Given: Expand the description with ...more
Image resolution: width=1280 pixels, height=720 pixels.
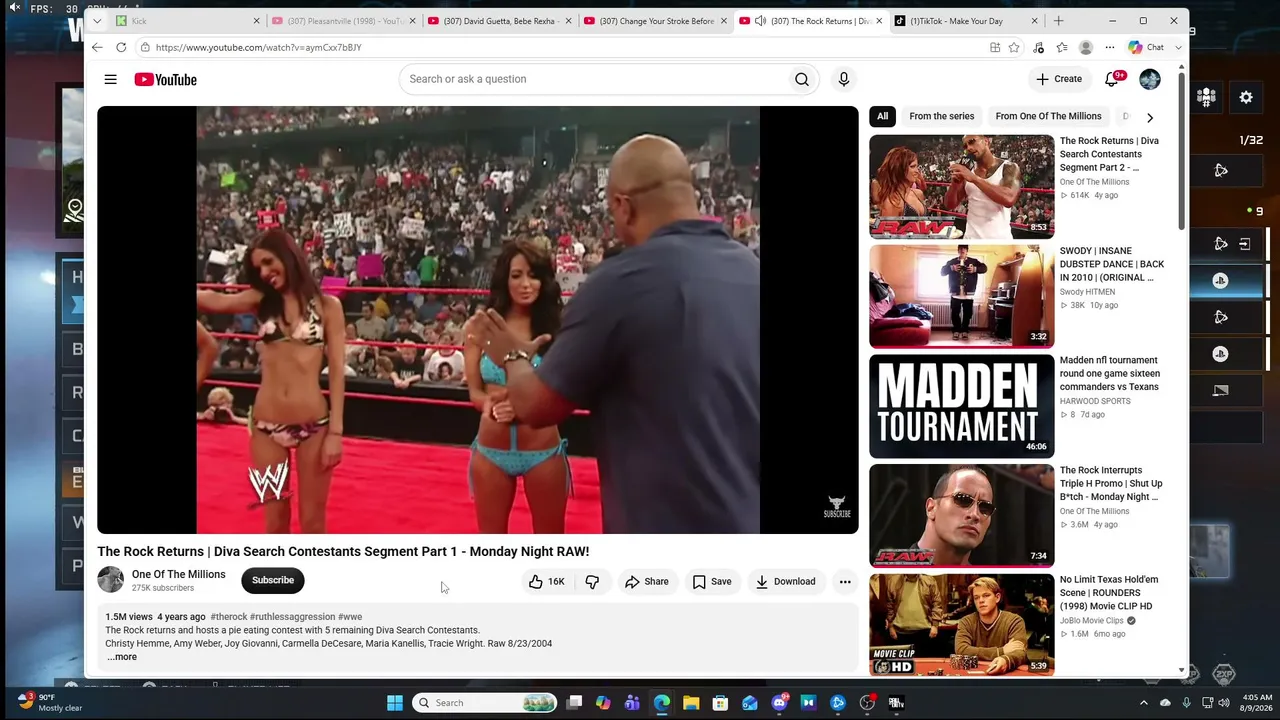Looking at the screenshot, I should pos(122,657).
